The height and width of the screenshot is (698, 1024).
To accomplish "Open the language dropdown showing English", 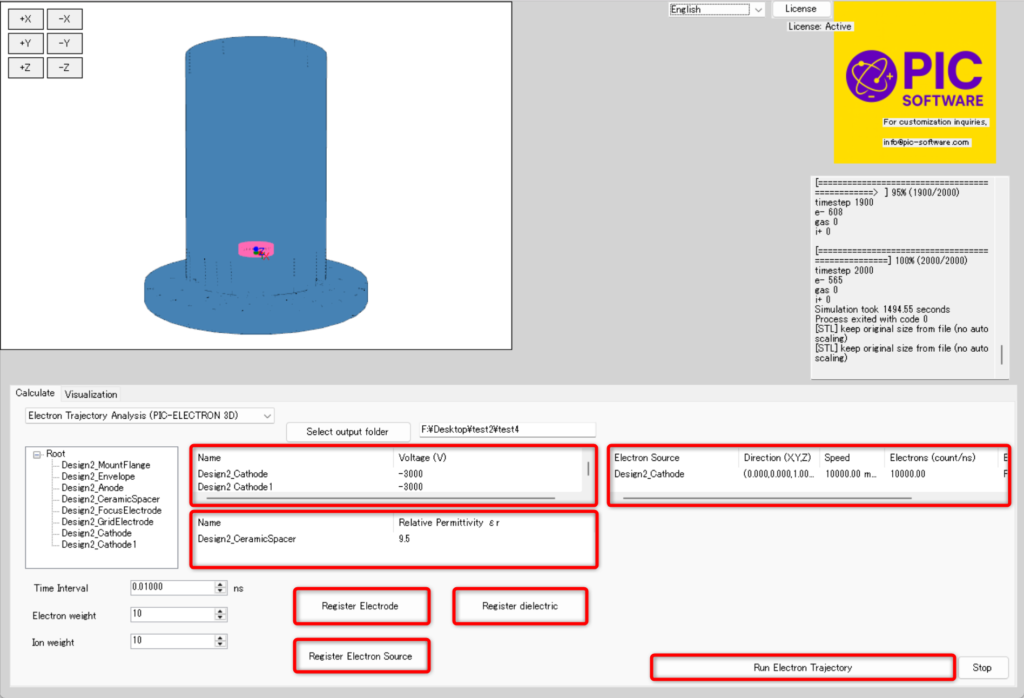I will pos(716,10).
